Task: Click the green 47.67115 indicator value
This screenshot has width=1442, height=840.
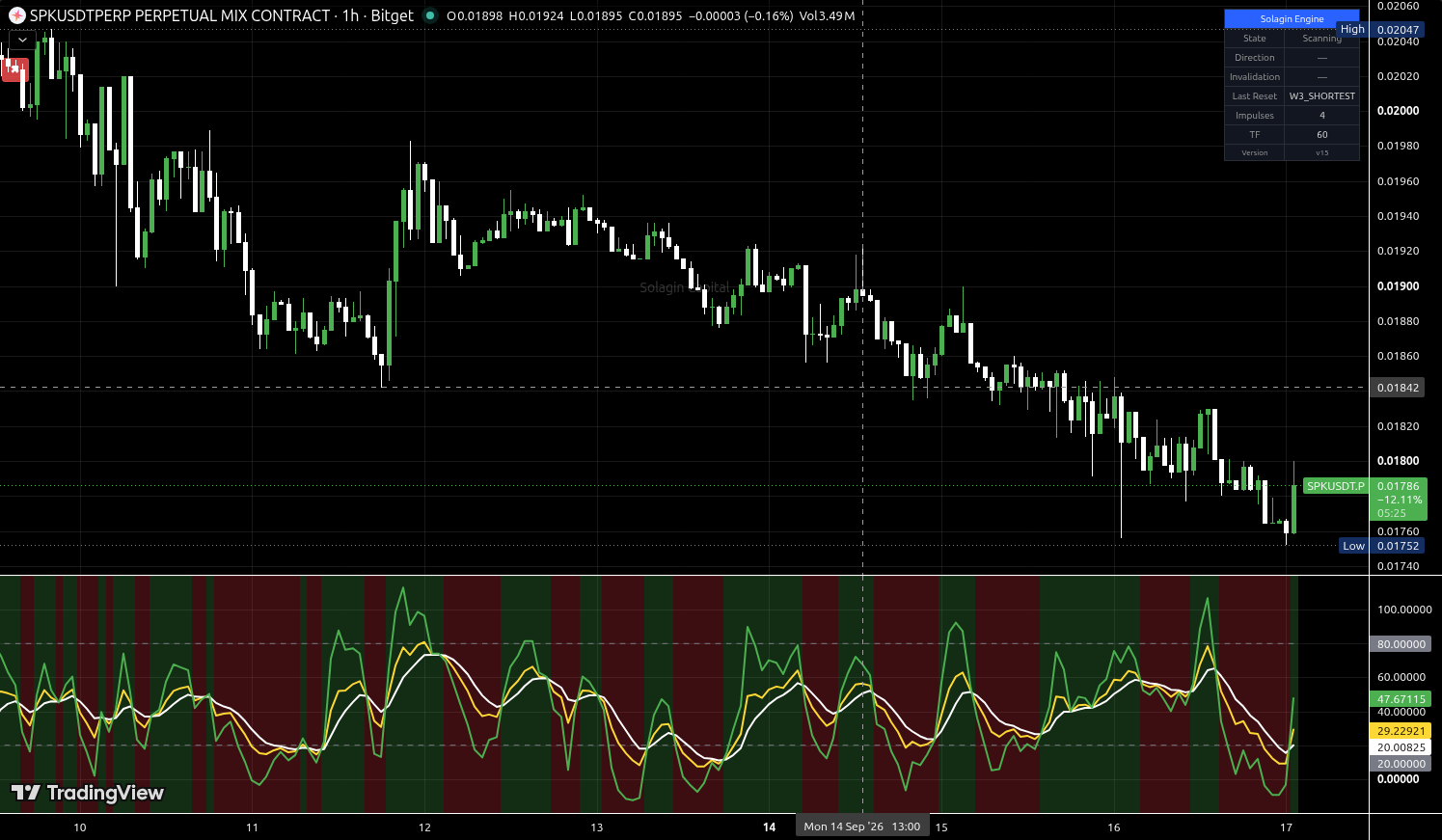Action: pos(1401,699)
